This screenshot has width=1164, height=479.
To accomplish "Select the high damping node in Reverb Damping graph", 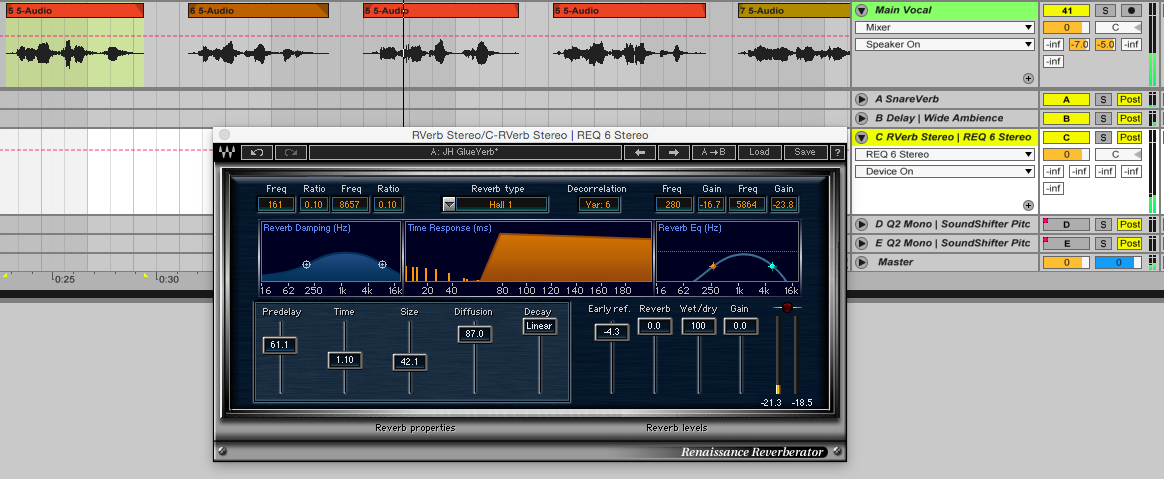I will [x=382, y=264].
